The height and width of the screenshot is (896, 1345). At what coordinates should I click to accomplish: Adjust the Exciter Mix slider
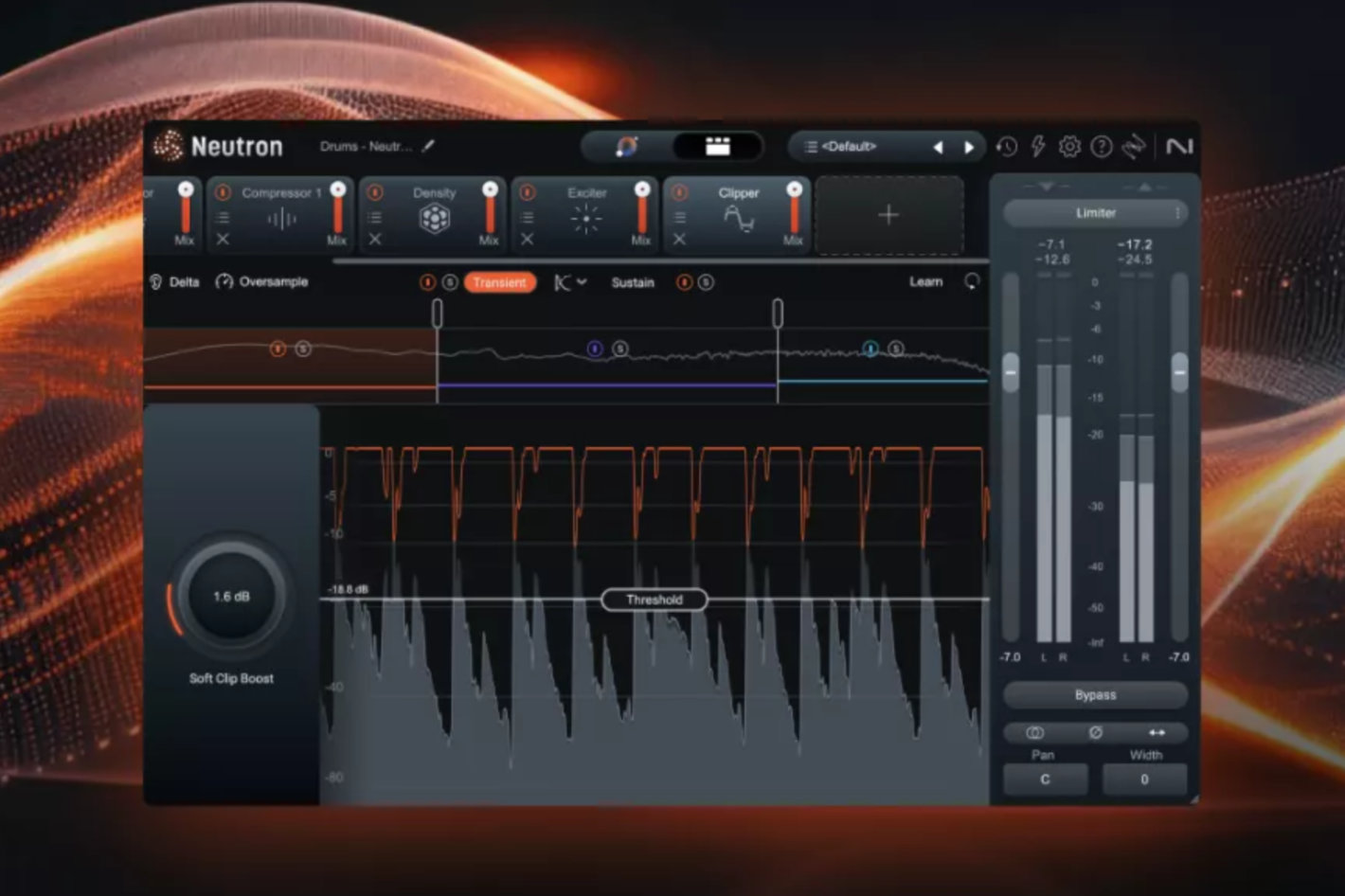[642, 210]
